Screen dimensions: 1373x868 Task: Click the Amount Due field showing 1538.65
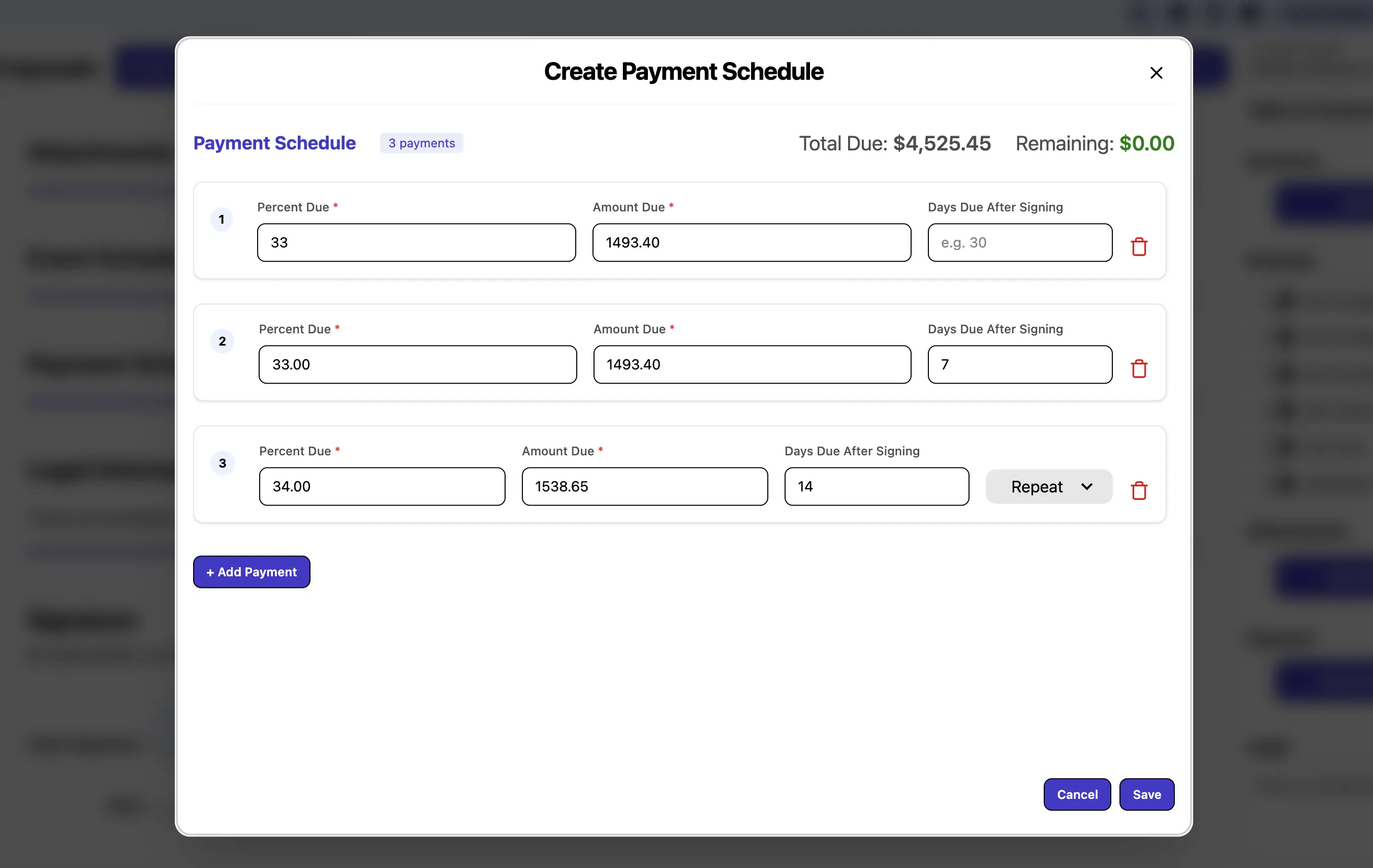644,486
